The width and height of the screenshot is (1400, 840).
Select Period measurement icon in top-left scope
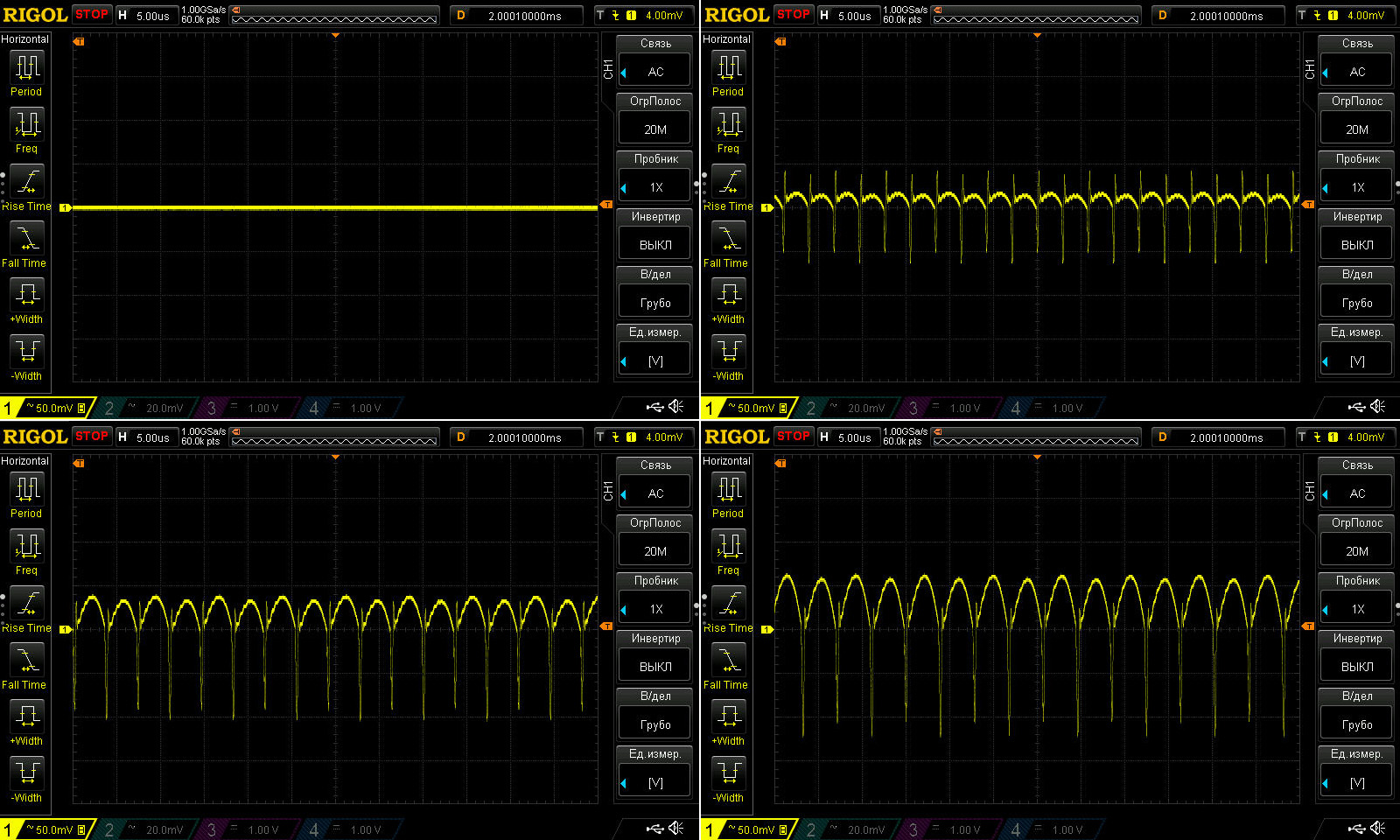[x=27, y=67]
